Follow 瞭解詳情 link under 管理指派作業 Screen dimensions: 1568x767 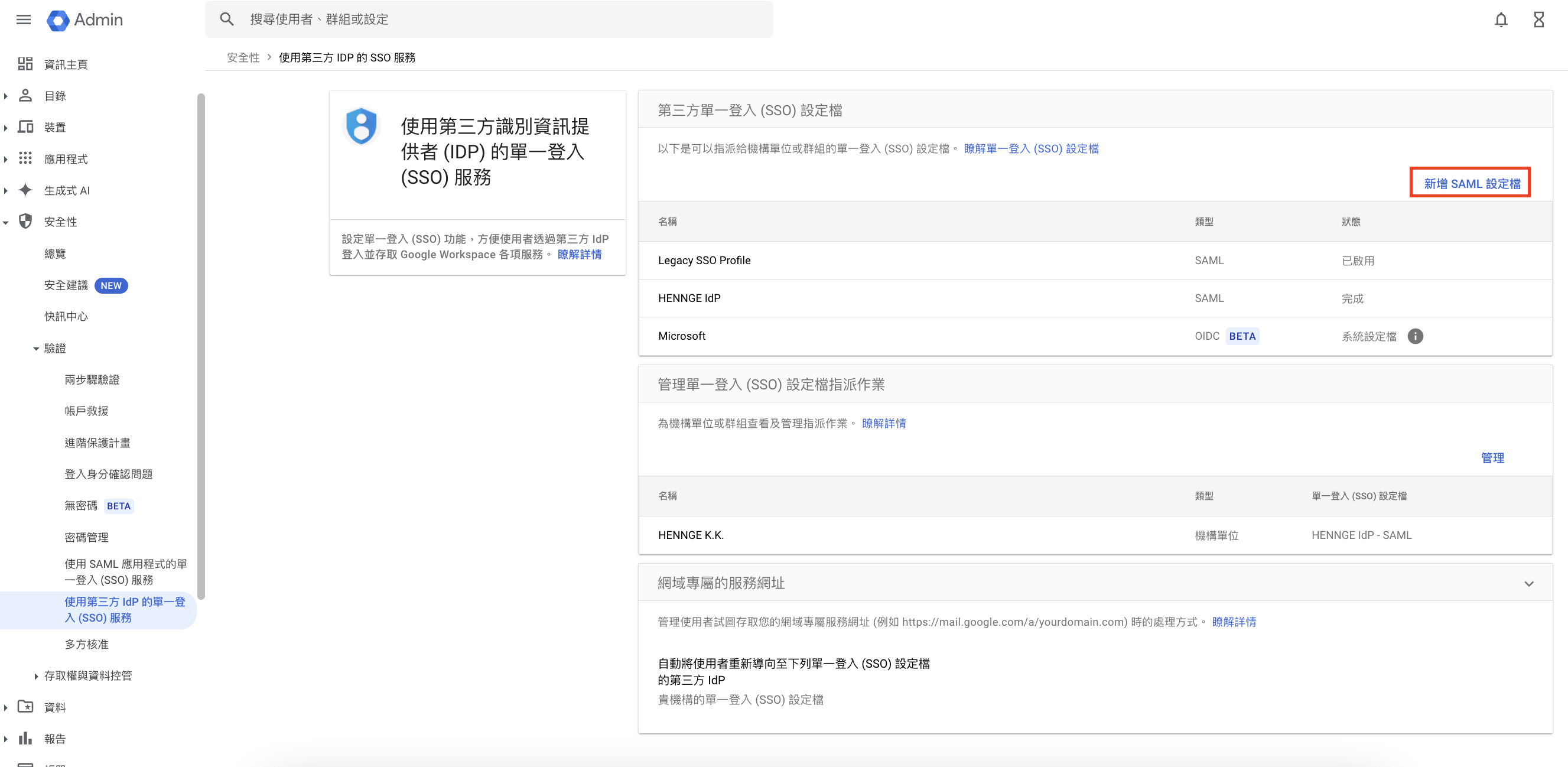tap(884, 423)
